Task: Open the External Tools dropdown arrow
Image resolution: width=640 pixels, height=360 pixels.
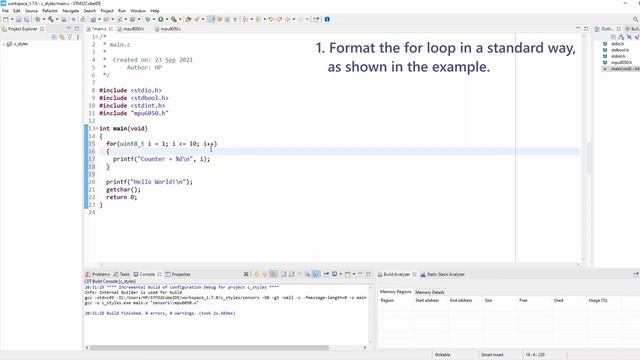Action: click(x=180, y=19)
